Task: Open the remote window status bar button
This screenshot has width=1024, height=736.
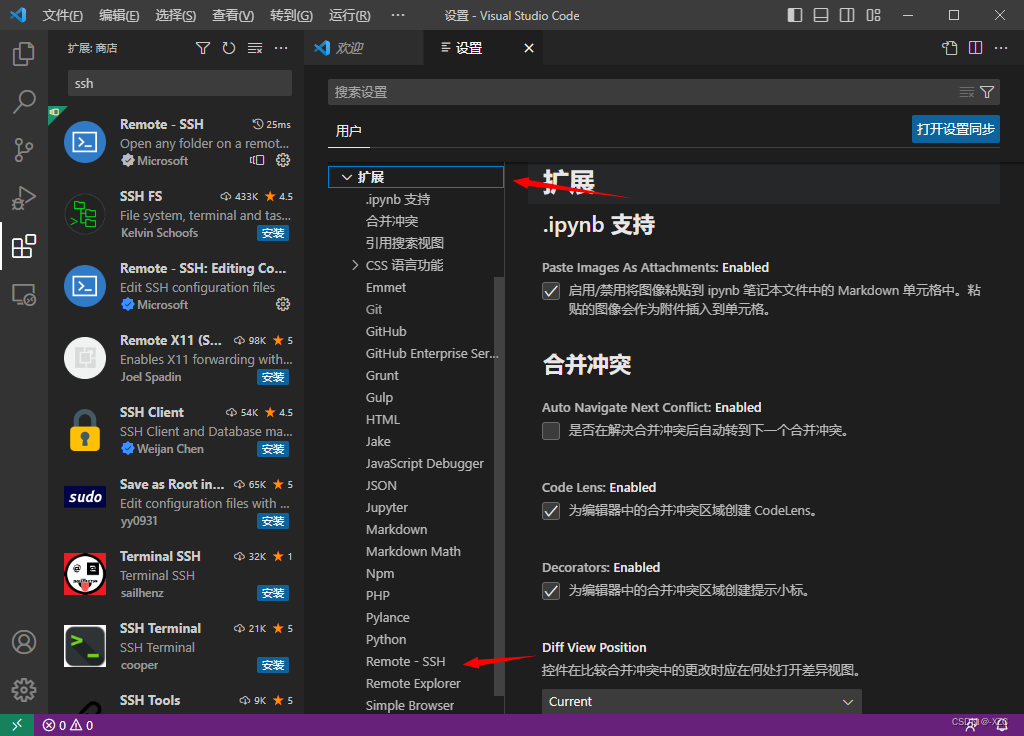Action: (x=17, y=725)
